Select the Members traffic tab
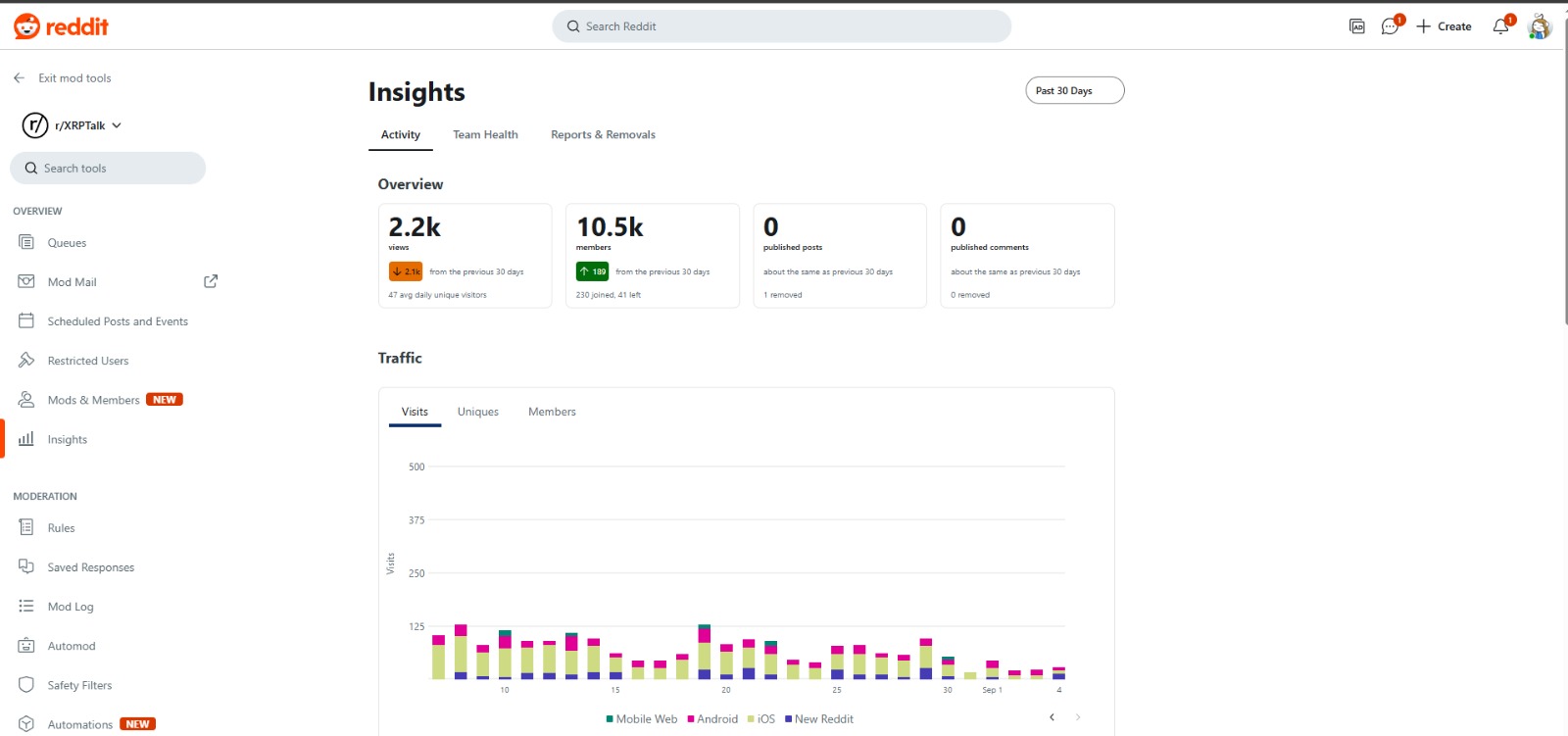The image size is (1568, 736). click(552, 412)
